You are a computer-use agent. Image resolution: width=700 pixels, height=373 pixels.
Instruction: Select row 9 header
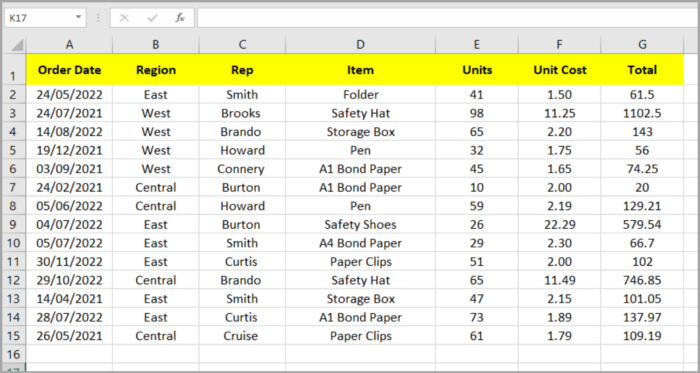13,224
